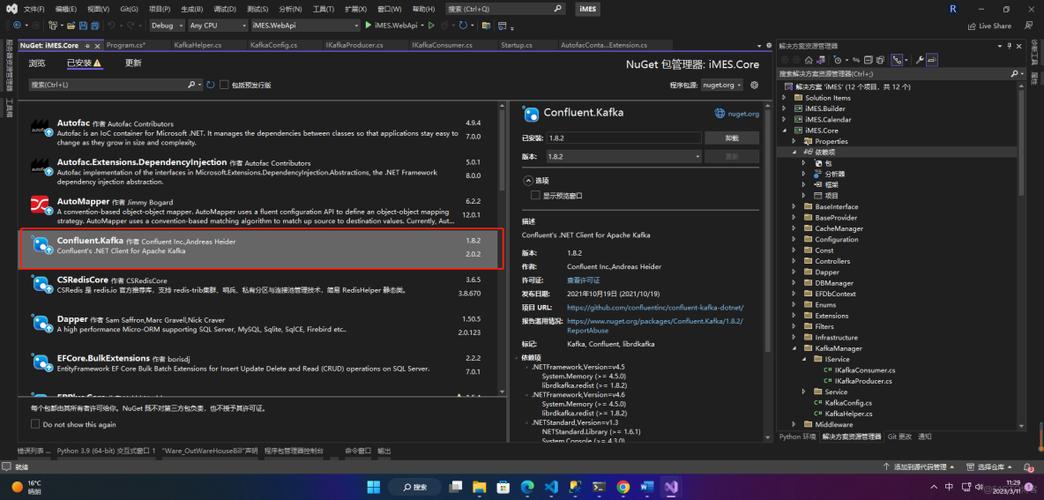The width and height of the screenshot is (1044, 500).
Task: Collapse all icon in Solution Explorer toolbar
Action: tap(868, 60)
